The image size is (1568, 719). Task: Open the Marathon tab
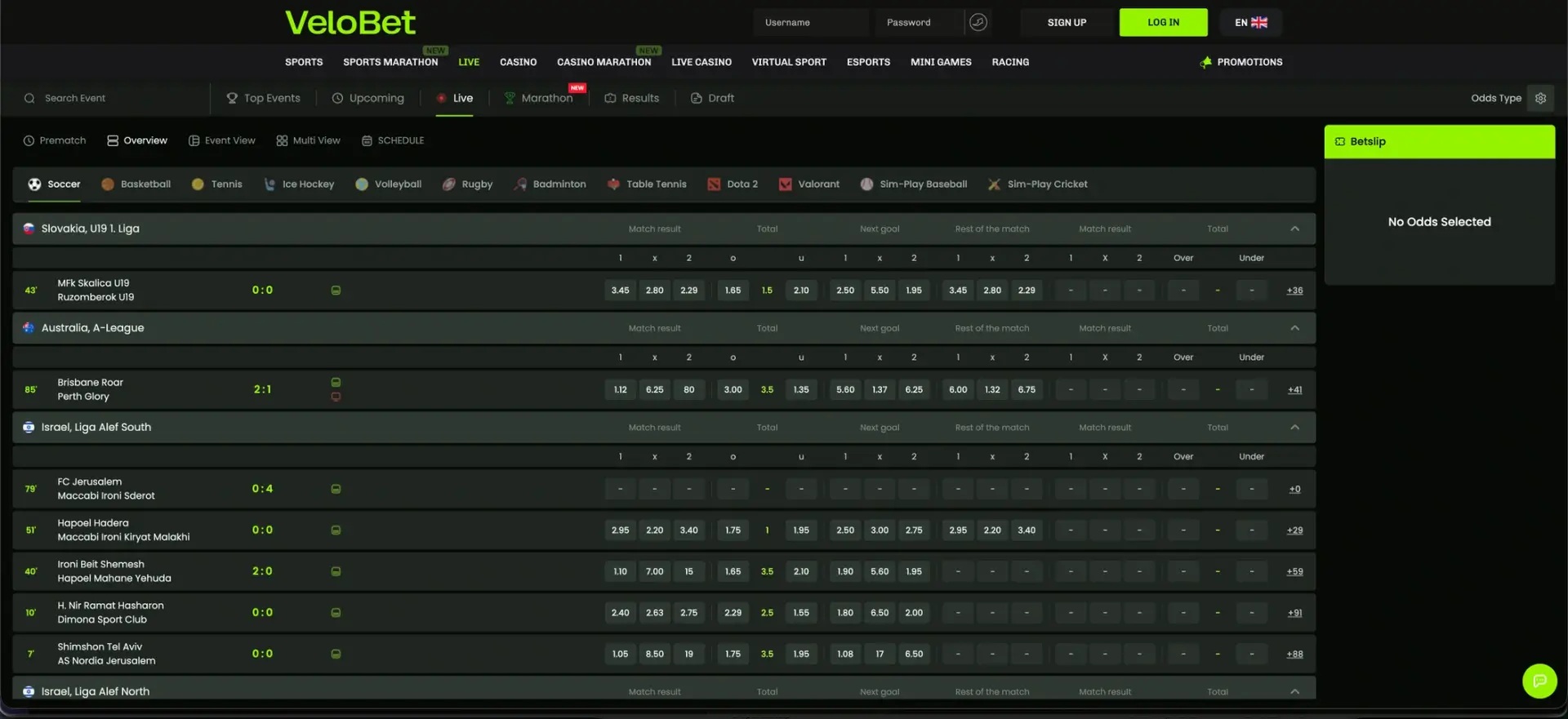pyautogui.click(x=538, y=98)
